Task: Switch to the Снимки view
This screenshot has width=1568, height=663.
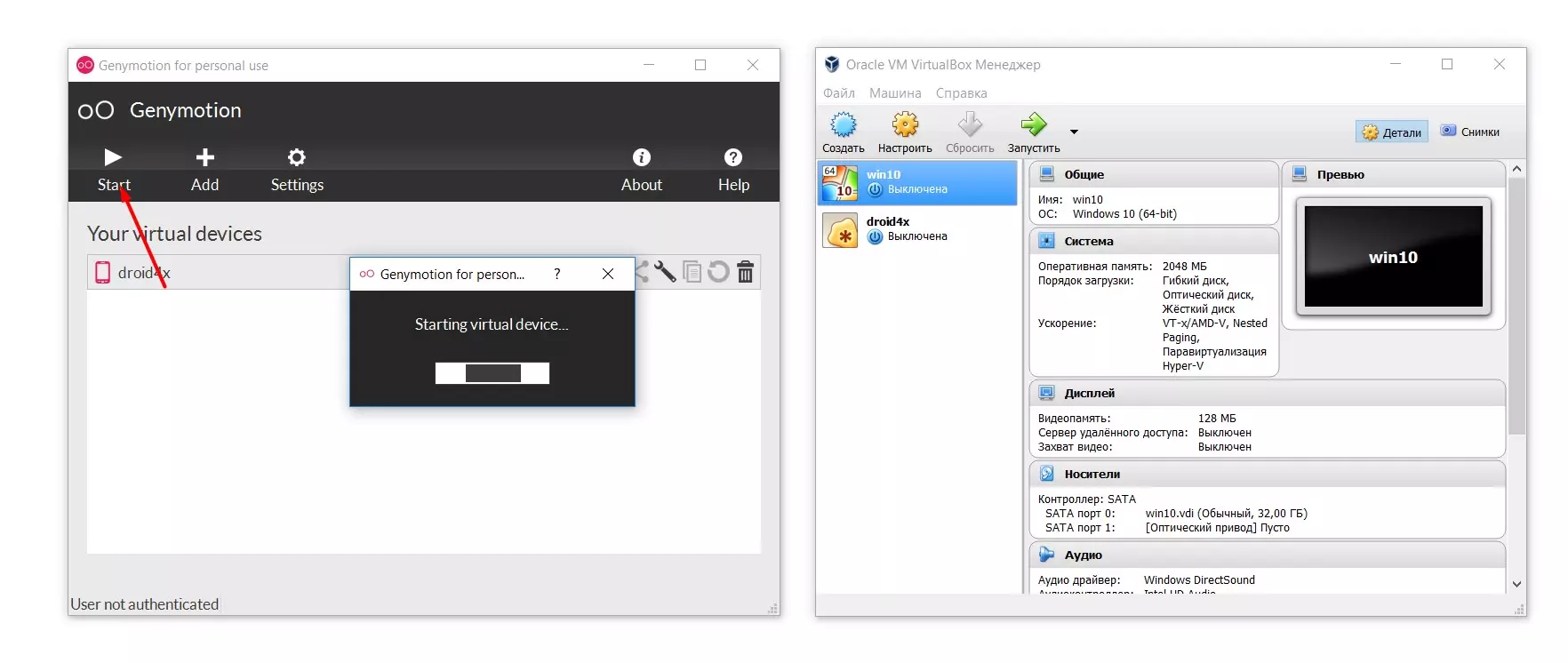Action: [x=1469, y=132]
